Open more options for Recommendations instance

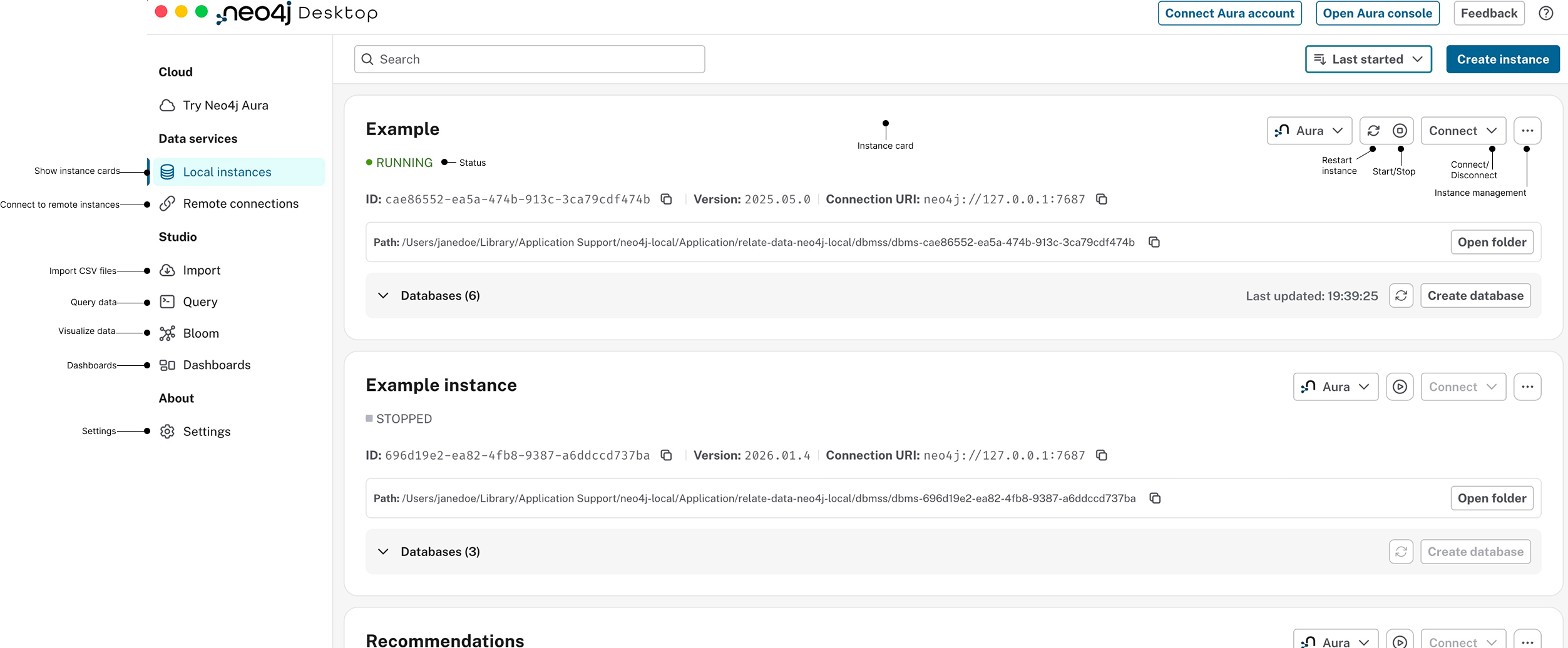pyautogui.click(x=1527, y=641)
